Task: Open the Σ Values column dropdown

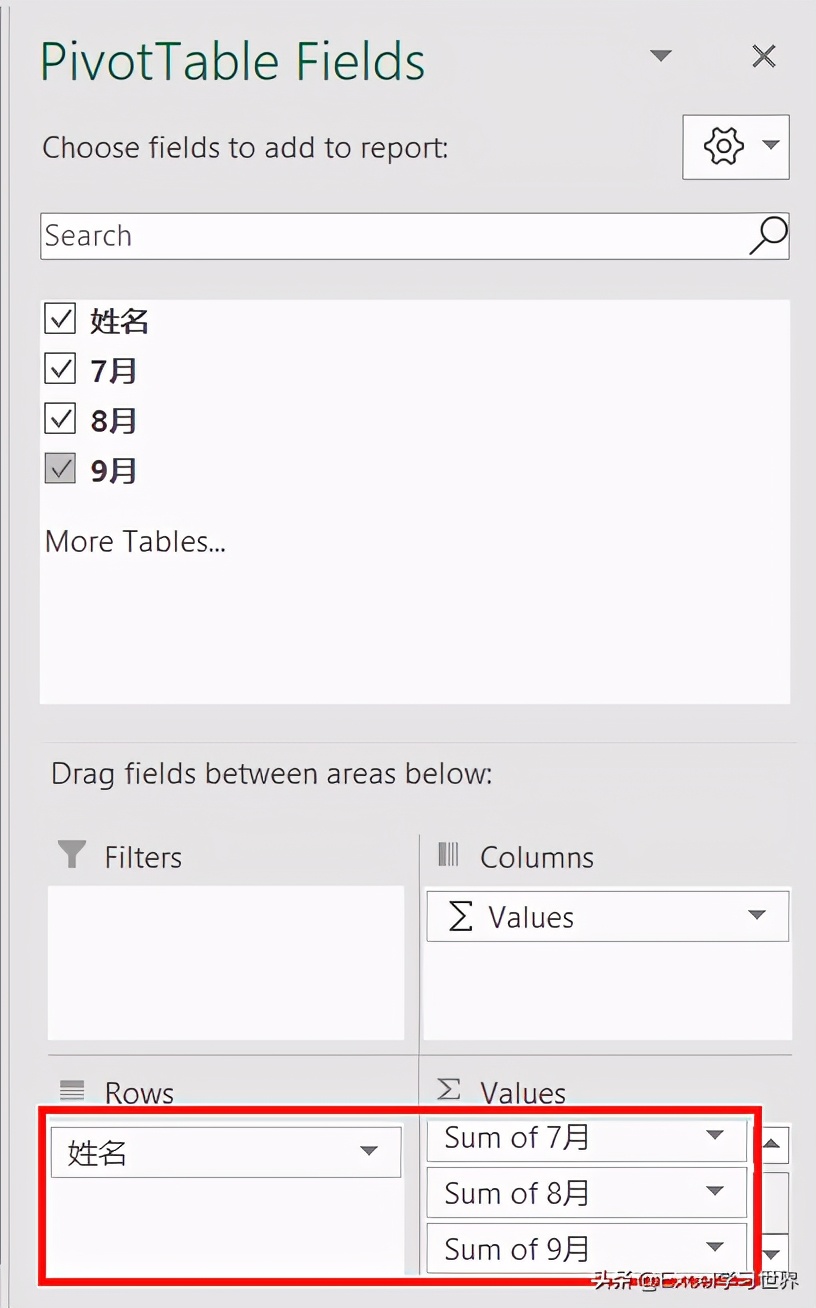Action: (757, 915)
